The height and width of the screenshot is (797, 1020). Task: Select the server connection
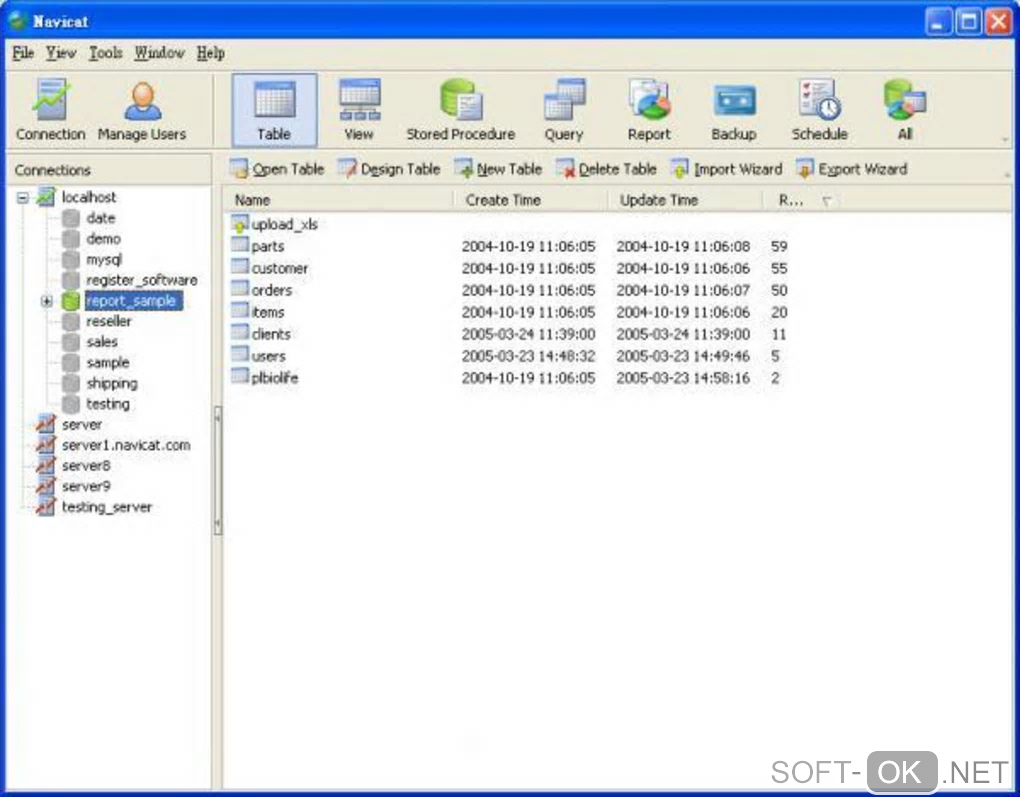(x=82, y=425)
